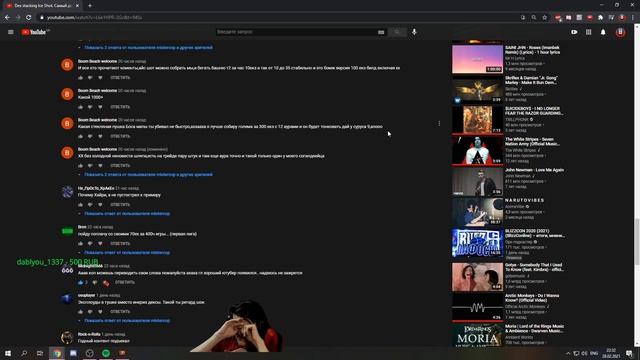This screenshot has height=360, width=640.
Task: Reply to the 'пойду поломну' comment
Action: [120, 244]
